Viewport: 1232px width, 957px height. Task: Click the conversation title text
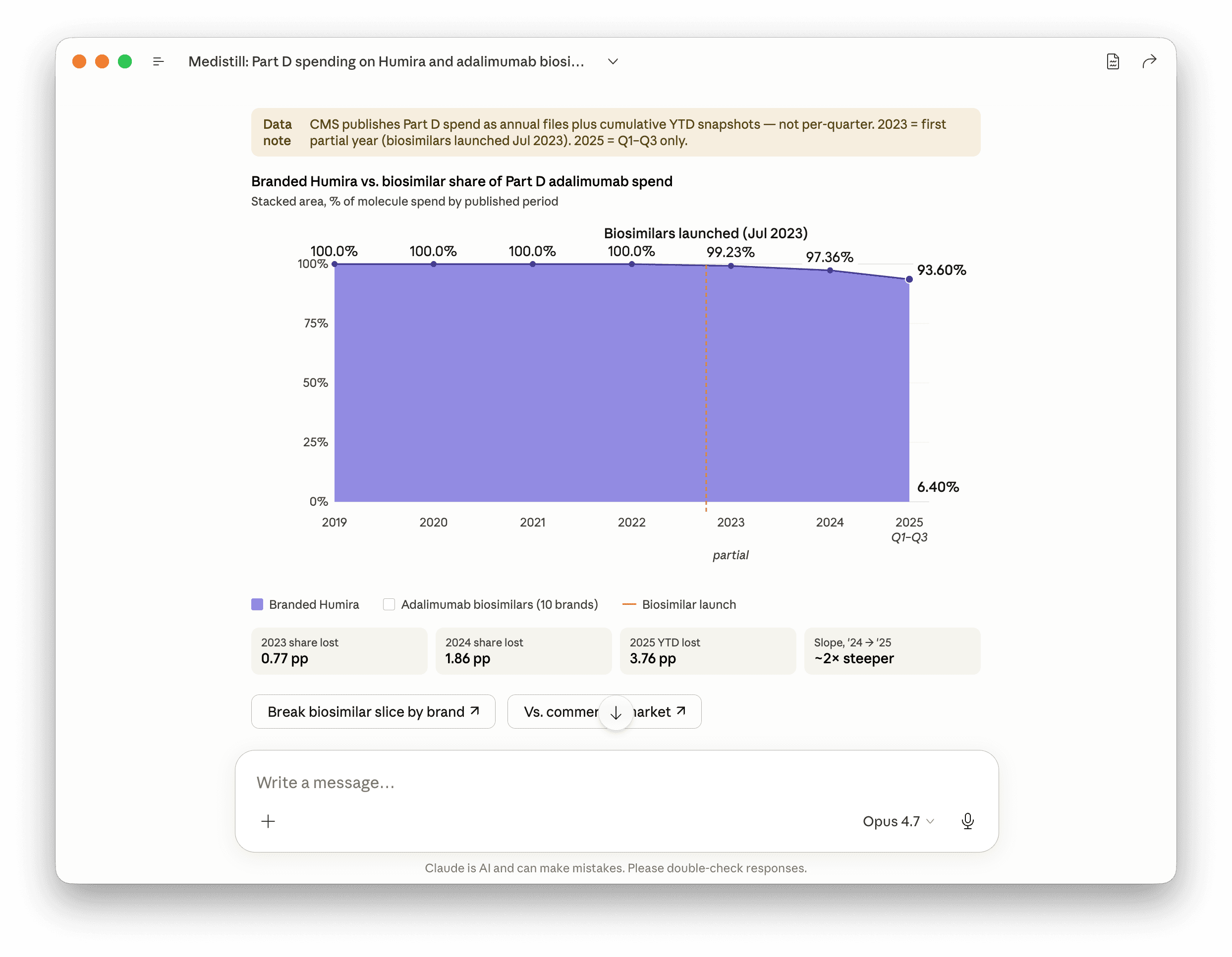pos(386,61)
